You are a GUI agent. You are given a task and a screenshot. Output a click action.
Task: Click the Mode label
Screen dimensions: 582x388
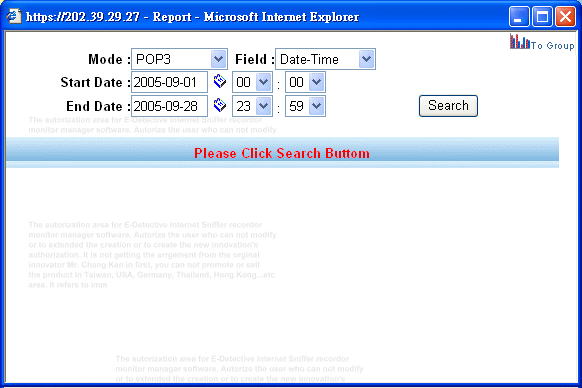tap(109, 59)
